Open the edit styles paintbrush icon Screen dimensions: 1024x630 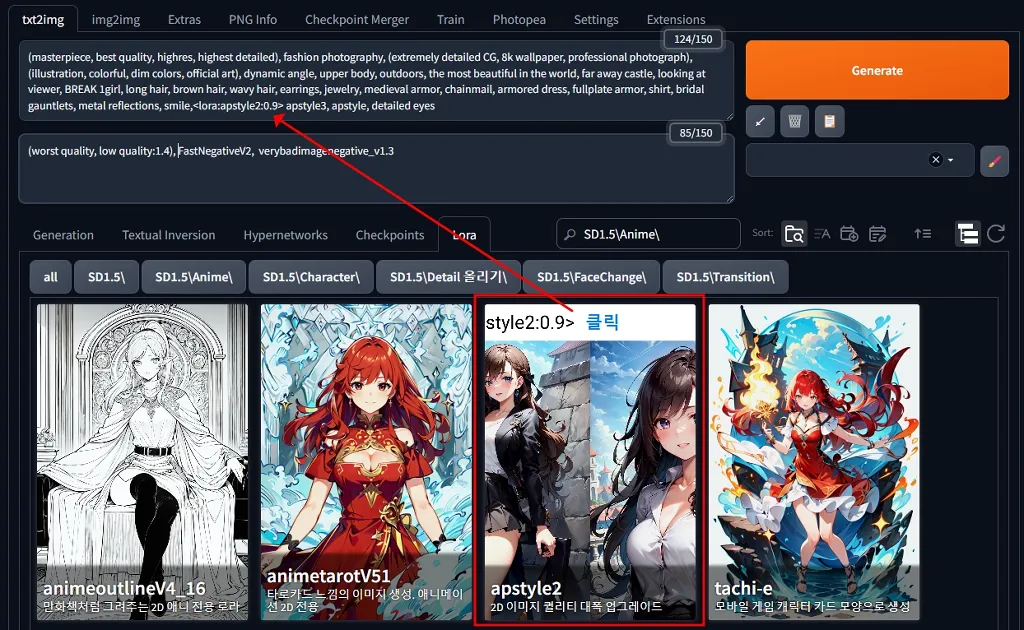tap(994, 160)
